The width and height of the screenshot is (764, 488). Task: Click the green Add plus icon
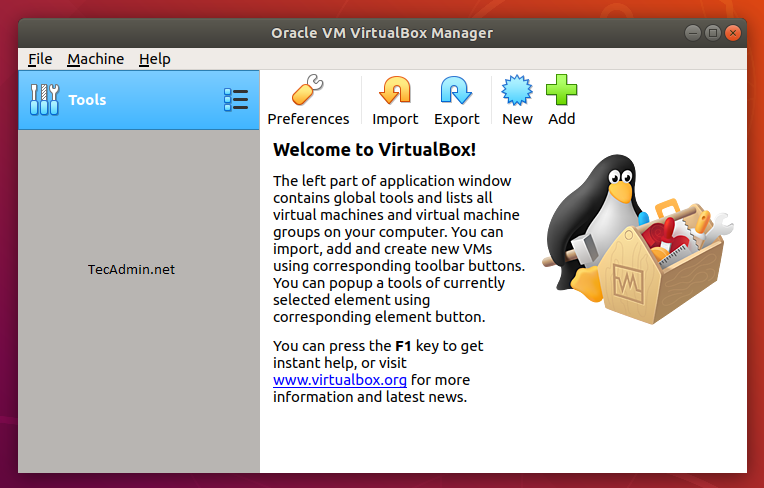(561, 90)
